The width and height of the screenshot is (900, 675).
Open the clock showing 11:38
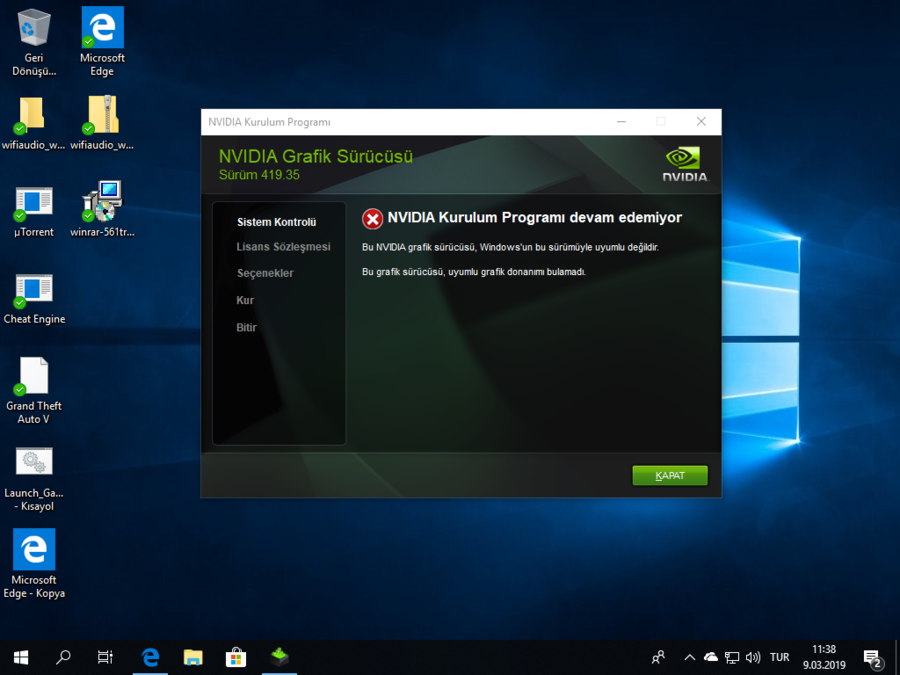(824, 657)
